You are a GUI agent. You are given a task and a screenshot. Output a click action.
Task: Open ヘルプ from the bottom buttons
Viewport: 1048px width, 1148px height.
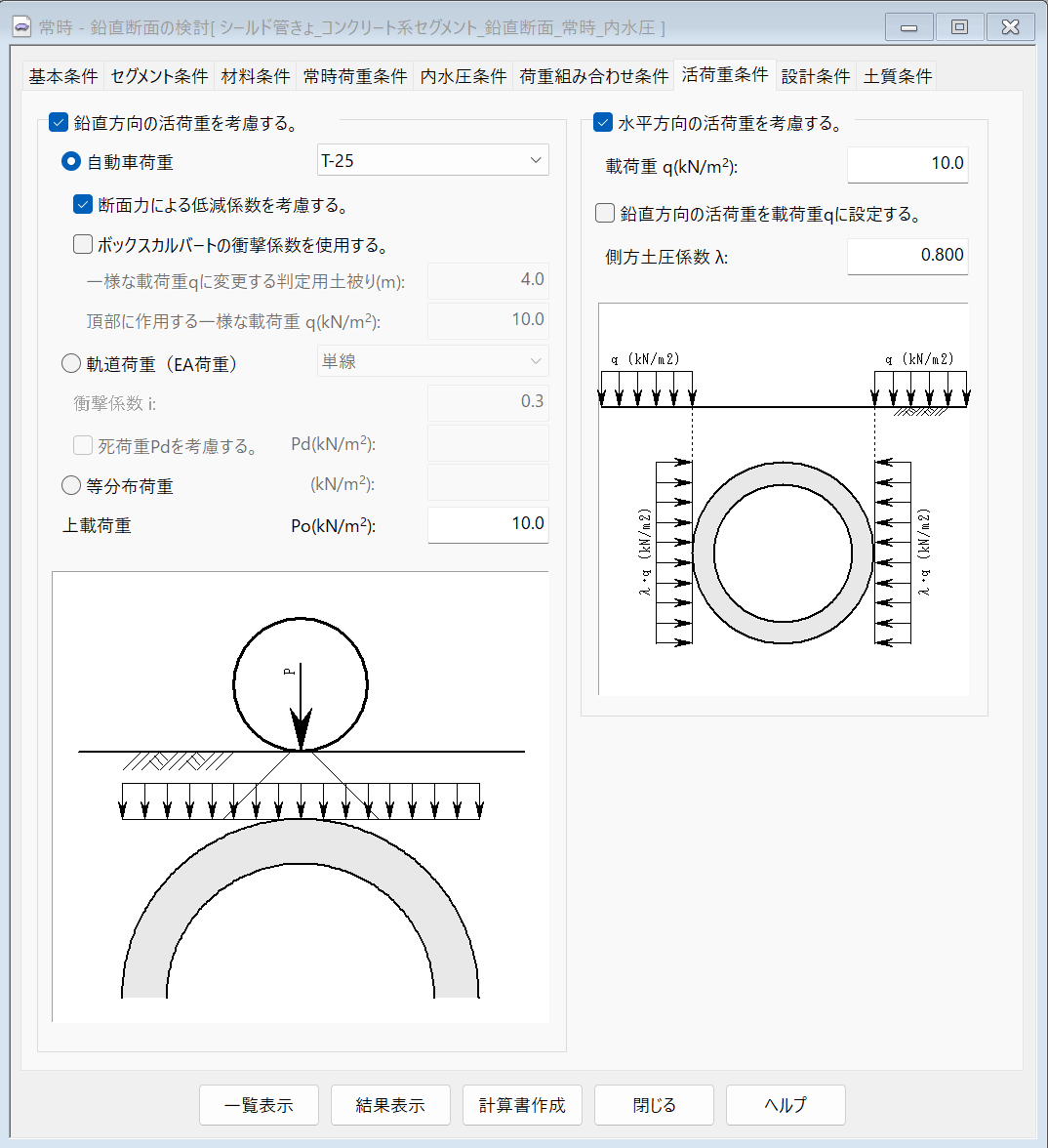point(786,1105)
